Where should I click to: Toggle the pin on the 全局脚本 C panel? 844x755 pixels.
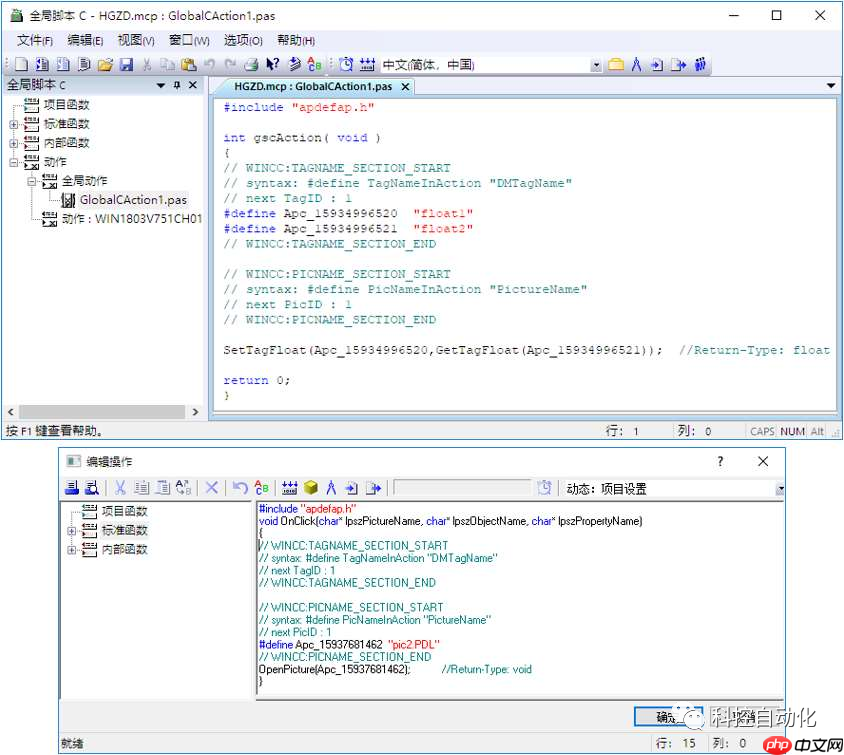pos(177,86)
